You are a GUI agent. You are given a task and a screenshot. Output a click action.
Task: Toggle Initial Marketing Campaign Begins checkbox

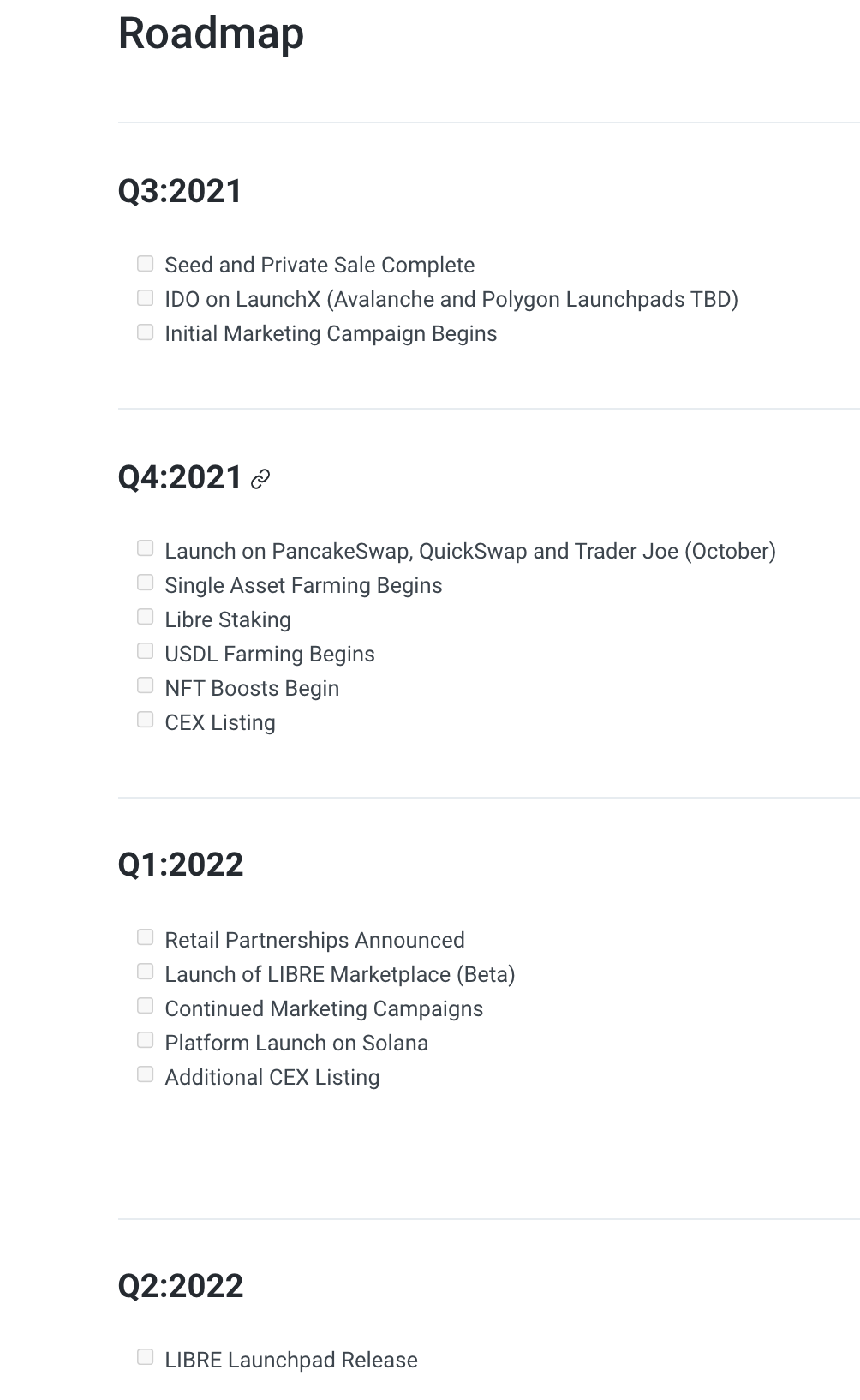(146, 332)
